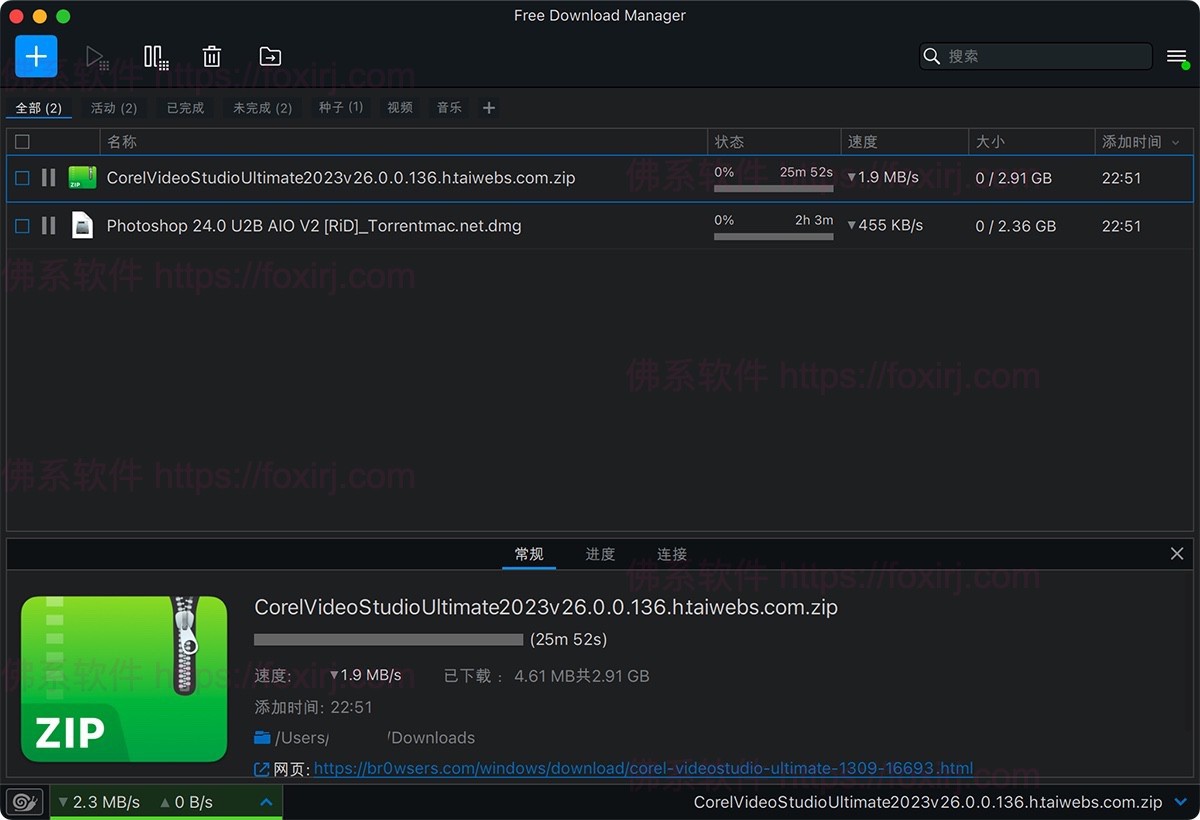Screen dimensions: 1200x820
Task: Open the columns/statistics icon on the toolbar
Action: 156,56
